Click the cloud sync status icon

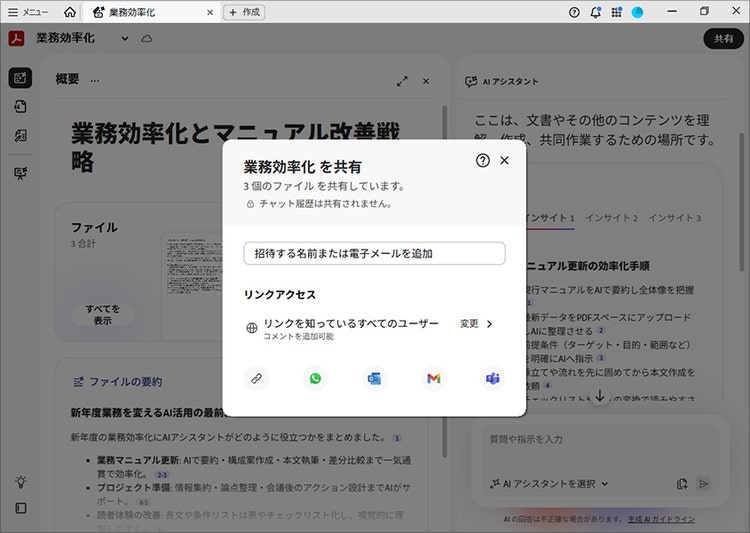click(147, 39)
